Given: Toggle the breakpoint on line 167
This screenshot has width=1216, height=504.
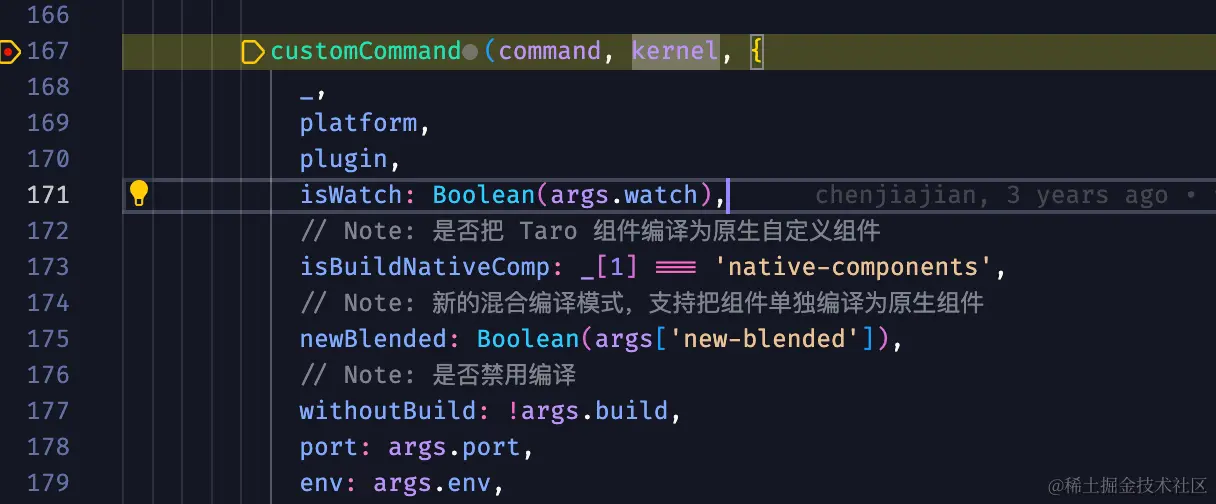Looking at the screenshot, I should pyautogui.click(x=10, y=51).
